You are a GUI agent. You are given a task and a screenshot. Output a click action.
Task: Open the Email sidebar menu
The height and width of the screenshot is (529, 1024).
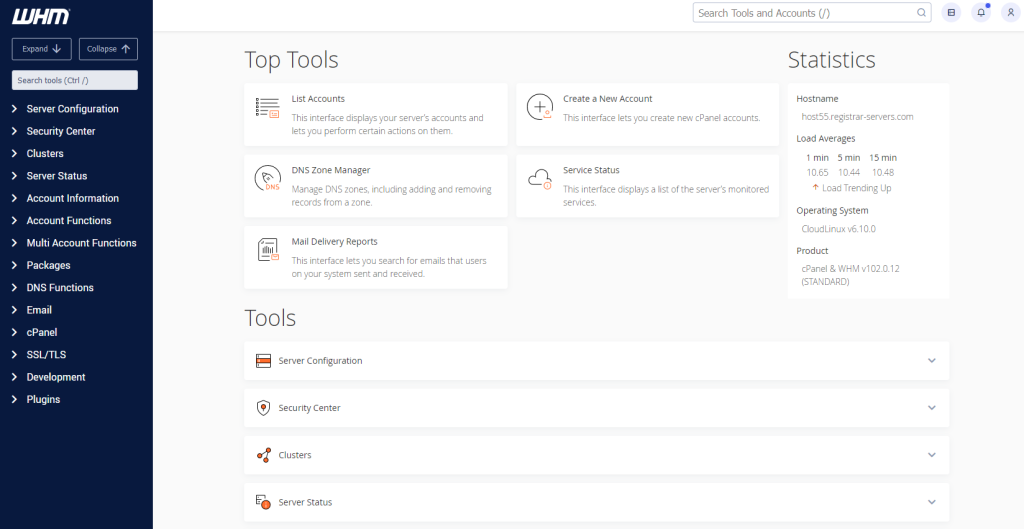coord(39,310)
